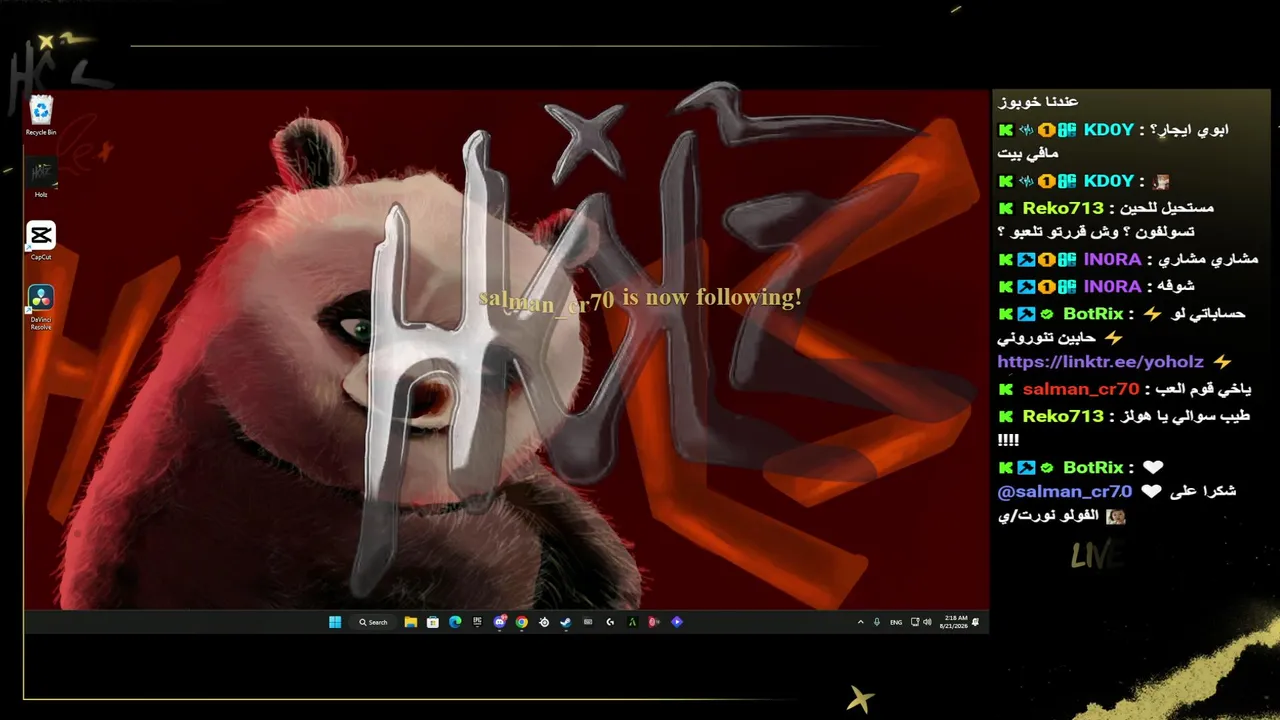Click the 'salman_cr70 is now following!' alert
Screen dimensions: 1280x720
click(x=640, y=298)
